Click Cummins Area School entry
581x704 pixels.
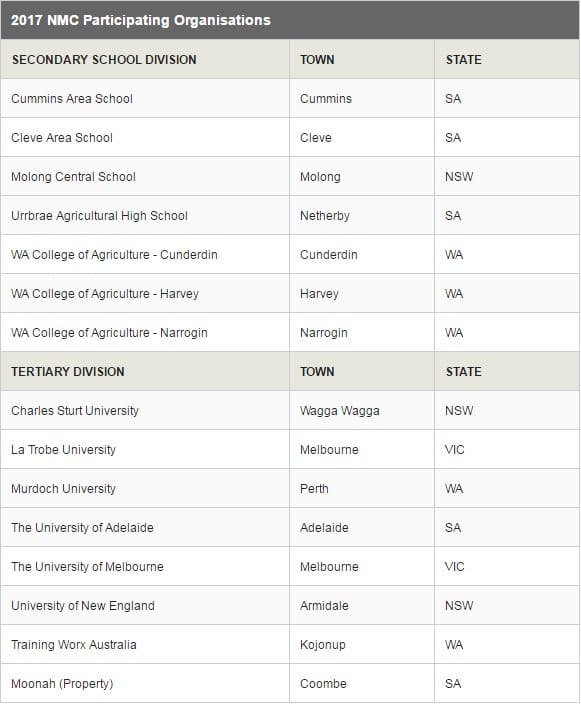click(72, 99)
